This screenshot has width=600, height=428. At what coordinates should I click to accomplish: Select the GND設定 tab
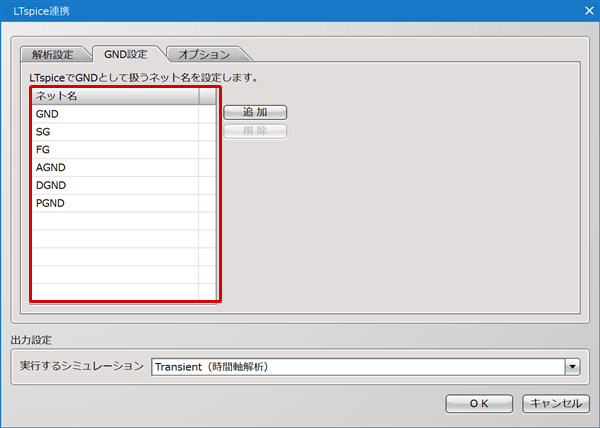pos(126,54)
